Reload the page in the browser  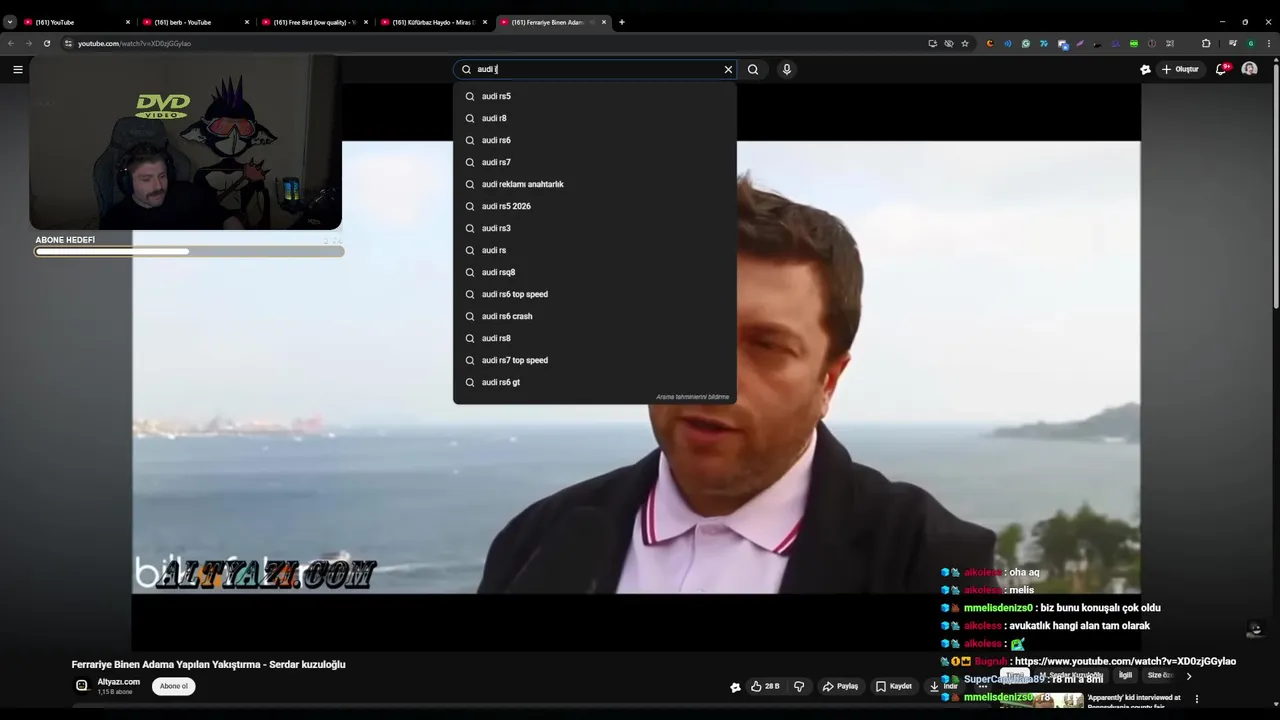[46, 43]
